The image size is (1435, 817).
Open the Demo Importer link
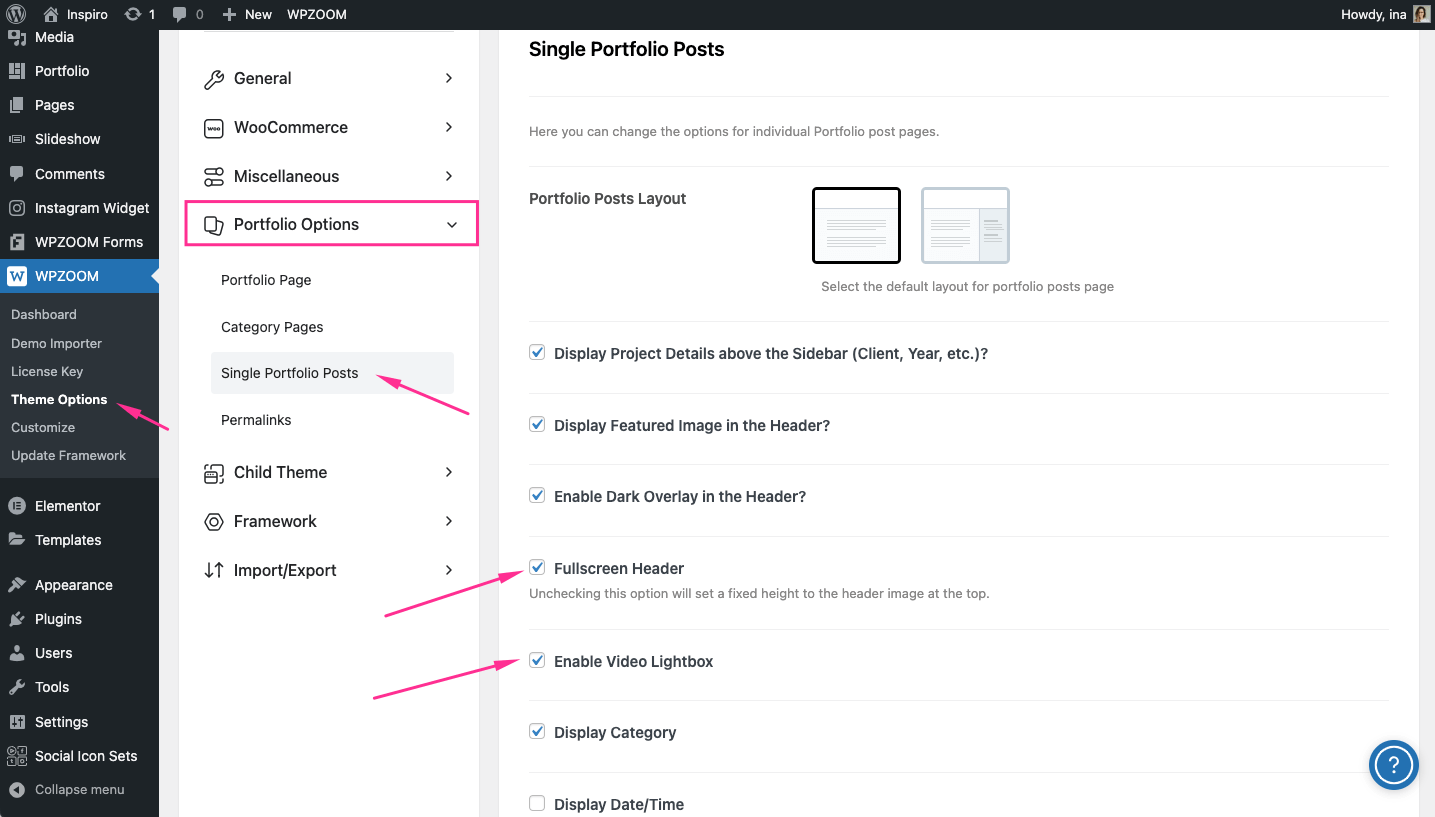pyautogui.click(x=56, y=343)
